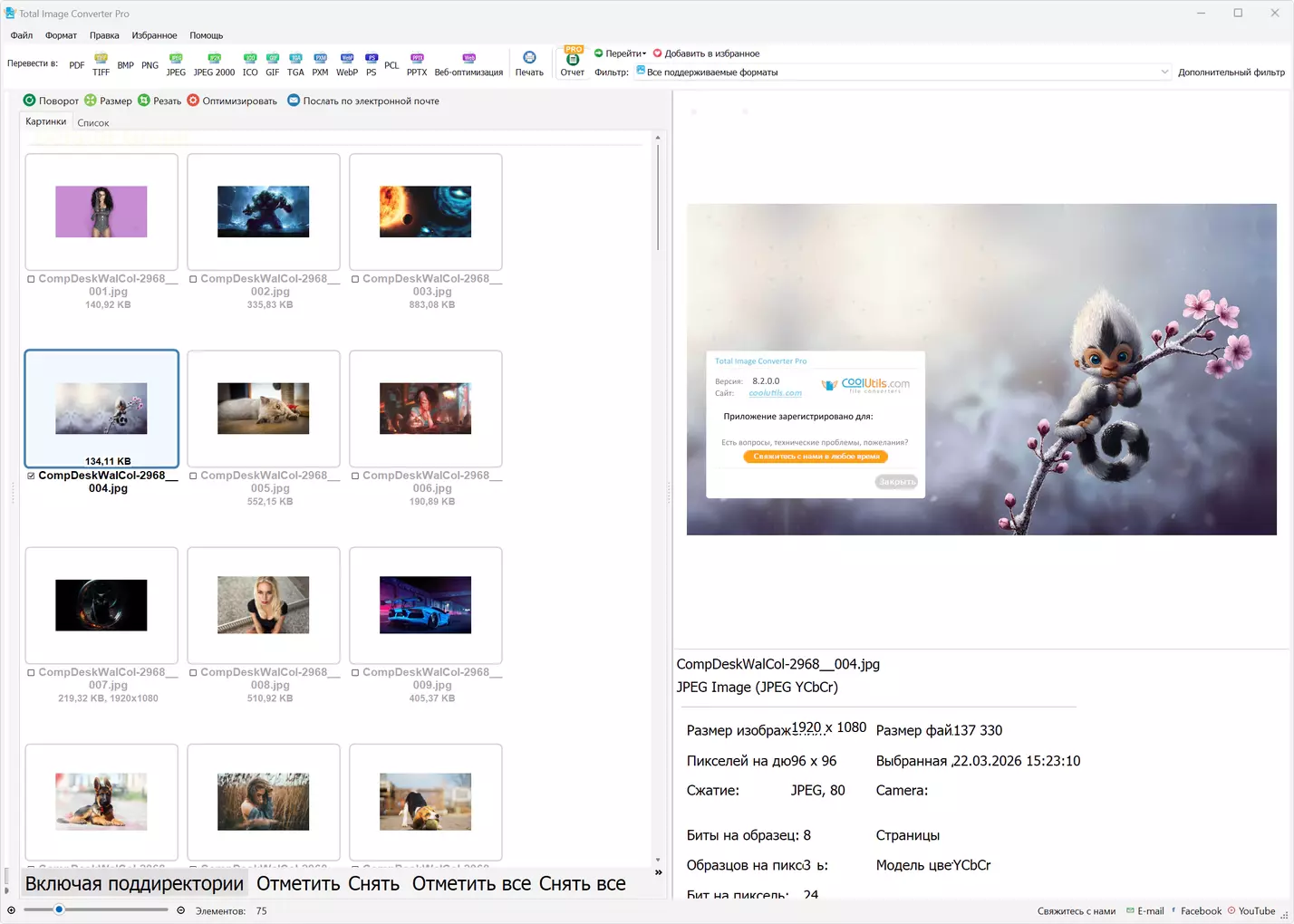Click Отметить все to check all

point(471,883)
